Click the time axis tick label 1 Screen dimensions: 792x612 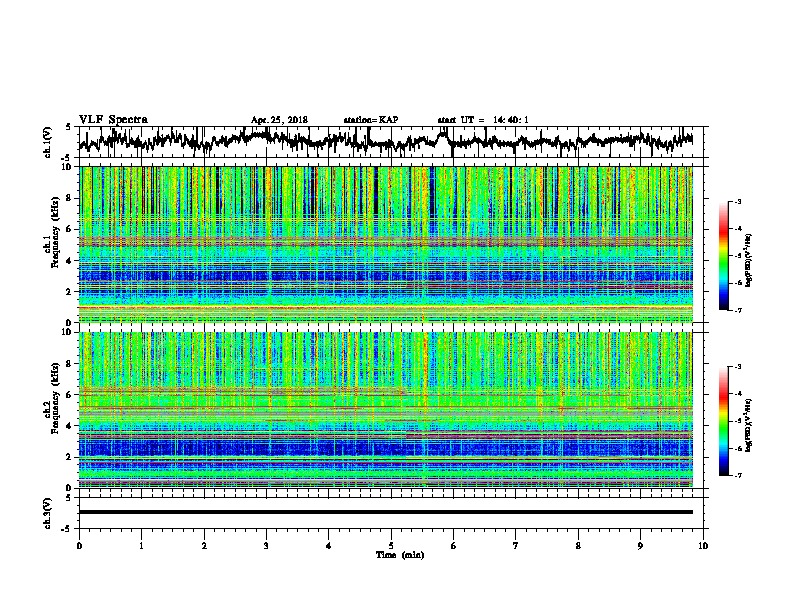(141, 546)
